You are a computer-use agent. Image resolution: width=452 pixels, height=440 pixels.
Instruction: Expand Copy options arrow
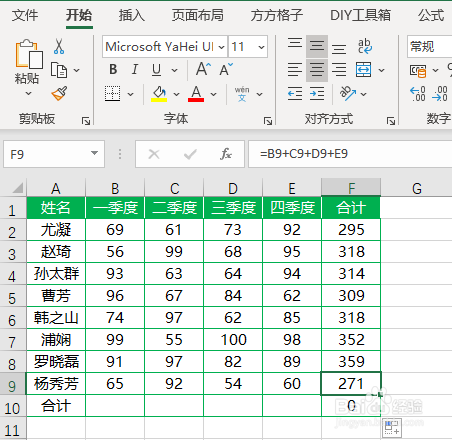coord(77,70)
